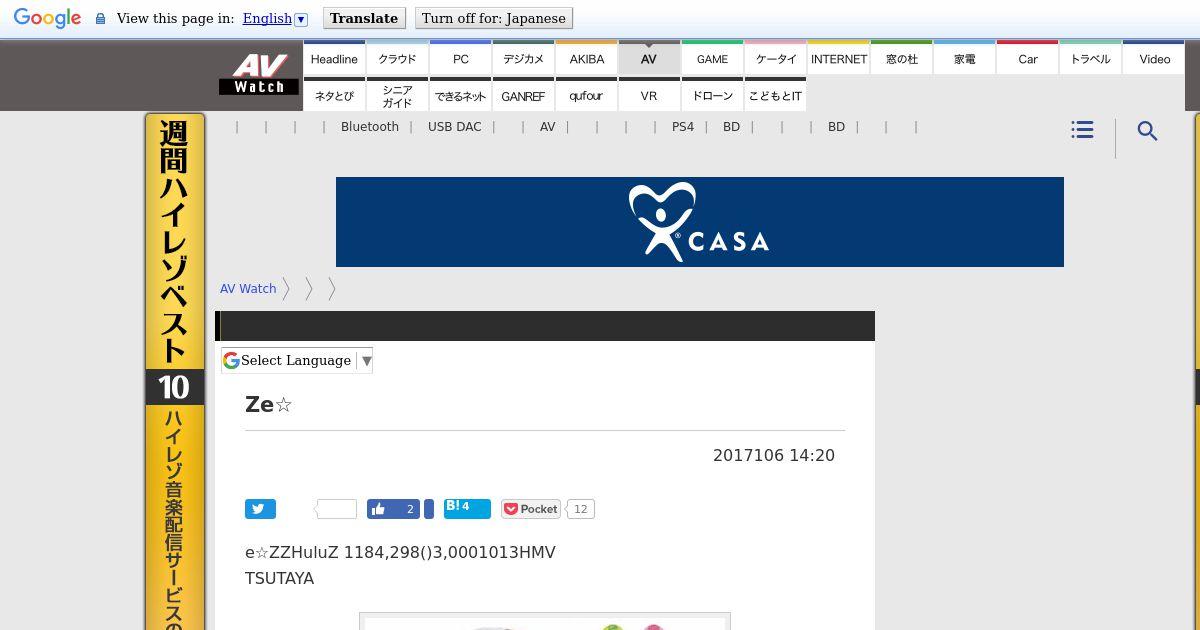Click the USB DAC topic link
Image resolution: width=1200 pixels, height=630 pixels.
[x=455, y=127]
